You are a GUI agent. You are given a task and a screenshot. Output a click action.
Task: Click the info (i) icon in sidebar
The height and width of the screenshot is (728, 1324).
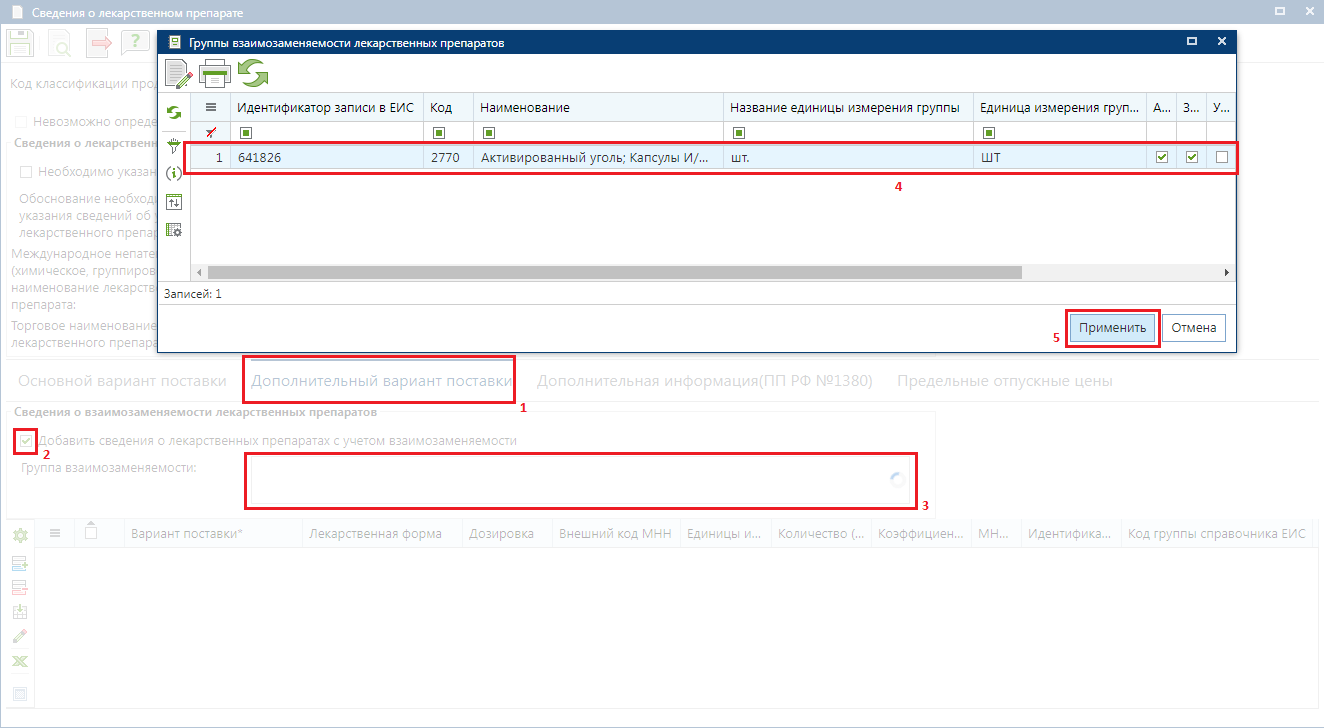[x=174, y=173]
